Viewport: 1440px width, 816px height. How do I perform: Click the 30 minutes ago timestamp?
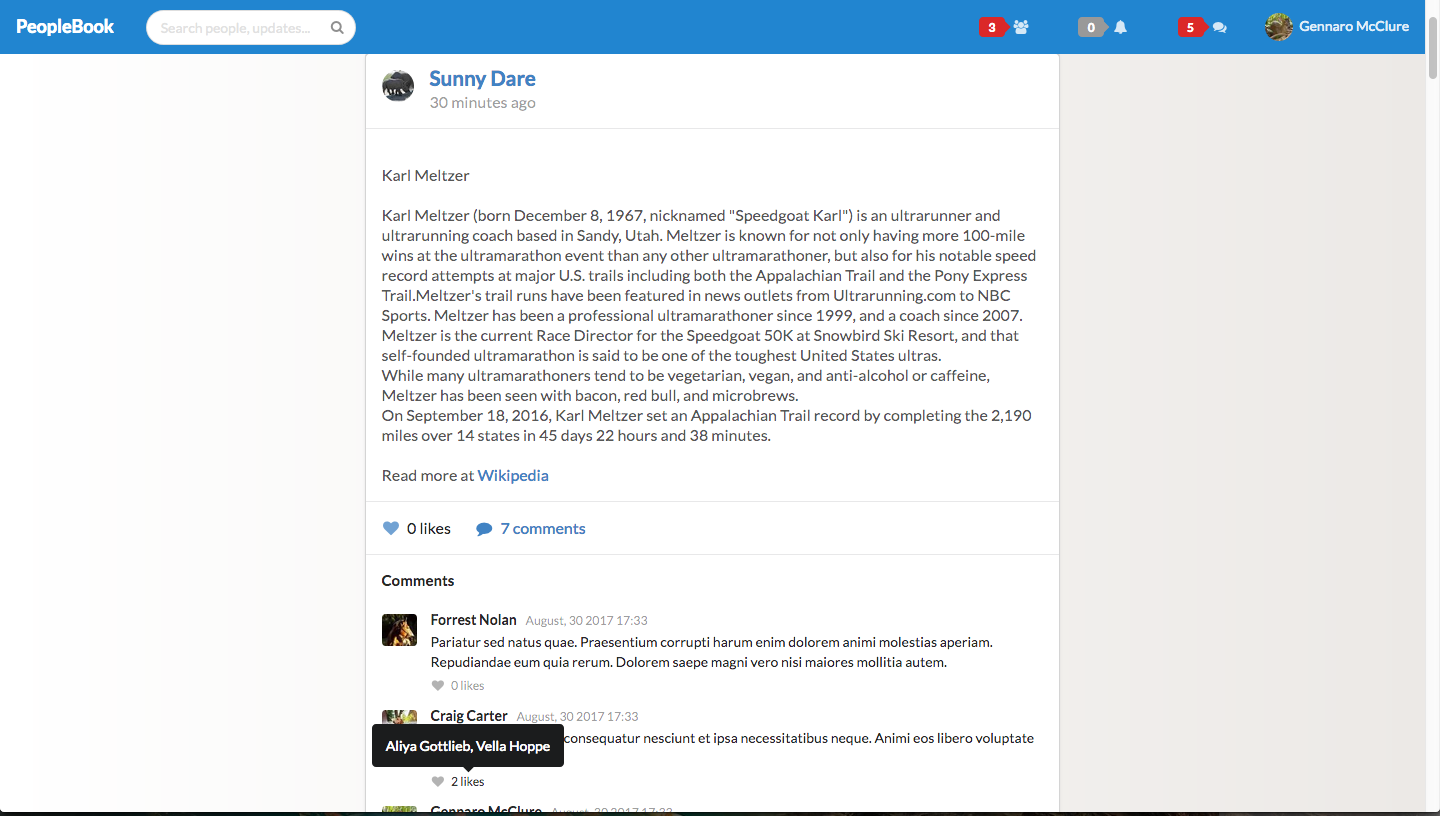[x=482, y=103]
